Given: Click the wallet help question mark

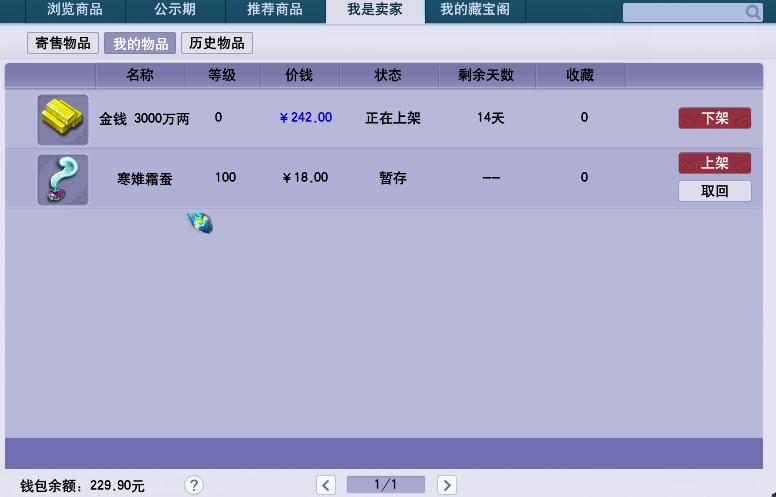Looking at the screenshot, I should click(x=194, y=485).
